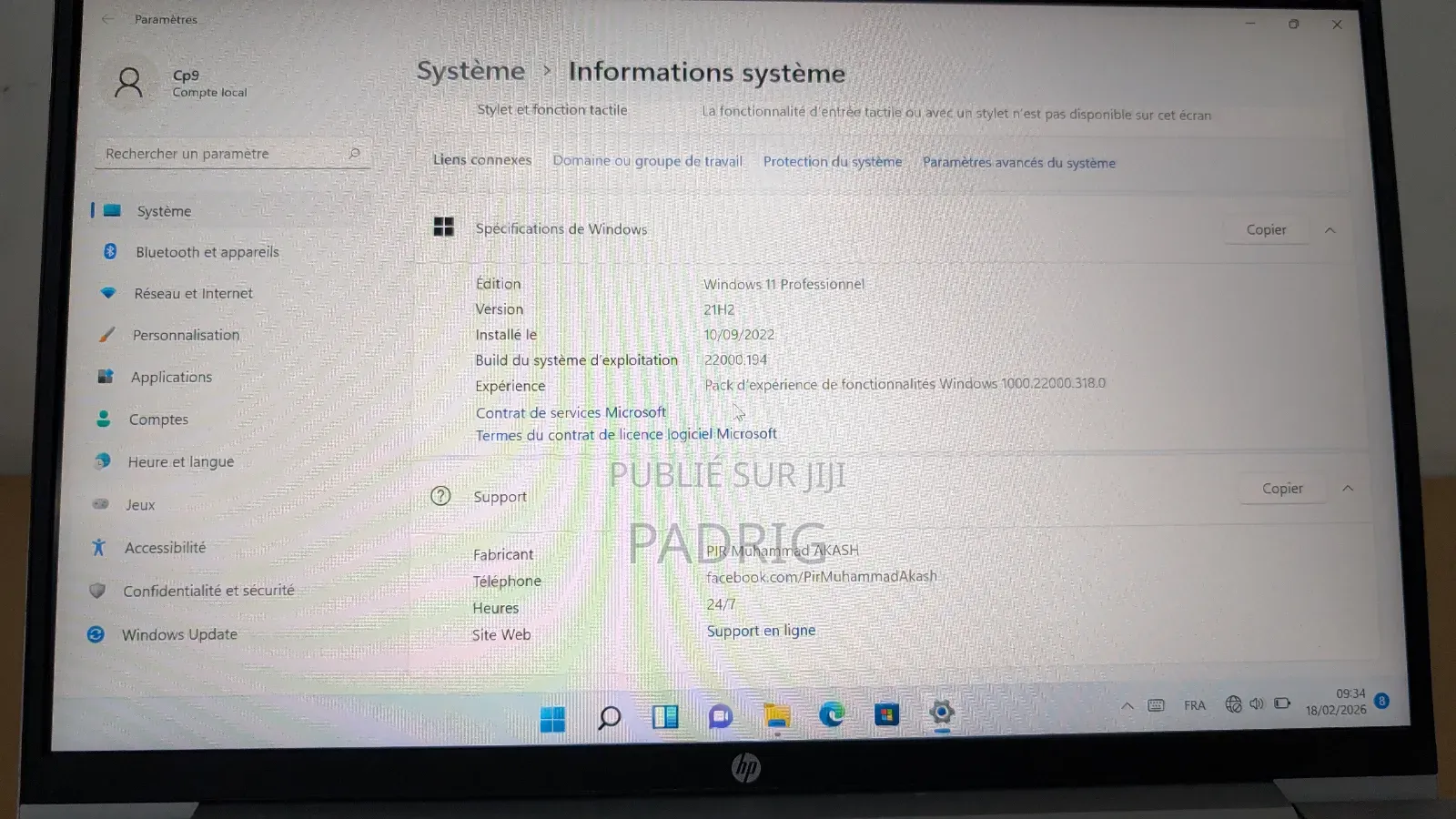Screen dimensions: 1456x819
Task: Open the Support en ligne link
Action: click(x=761, y=630)
